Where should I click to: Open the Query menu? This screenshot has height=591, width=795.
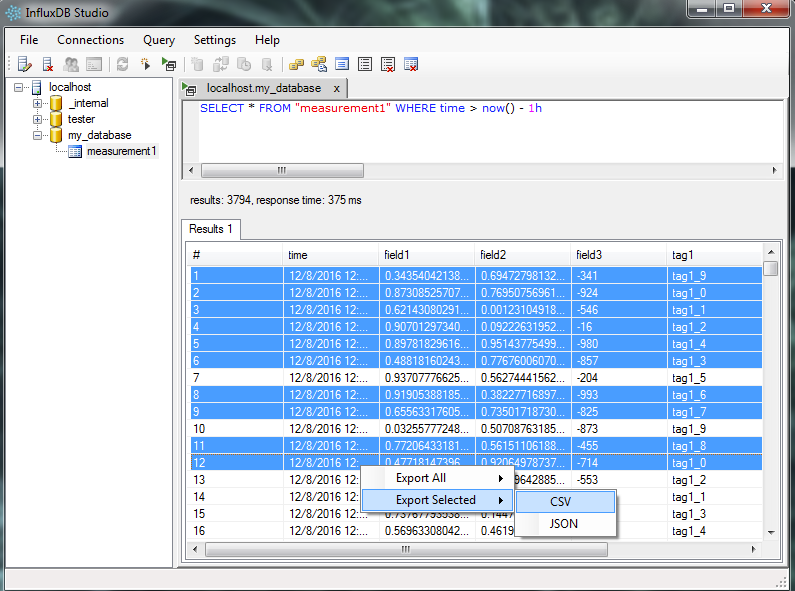(x=159, y=40)
